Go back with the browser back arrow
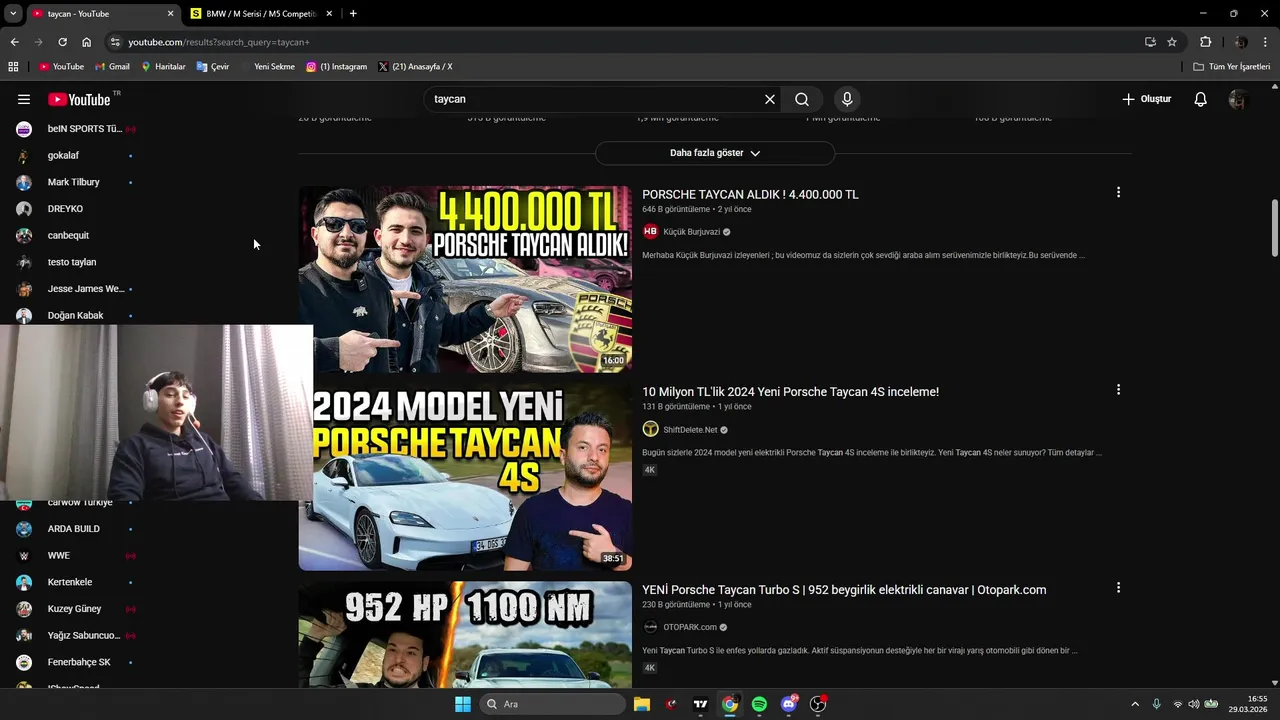The image size is (1280, 720). 14,42
